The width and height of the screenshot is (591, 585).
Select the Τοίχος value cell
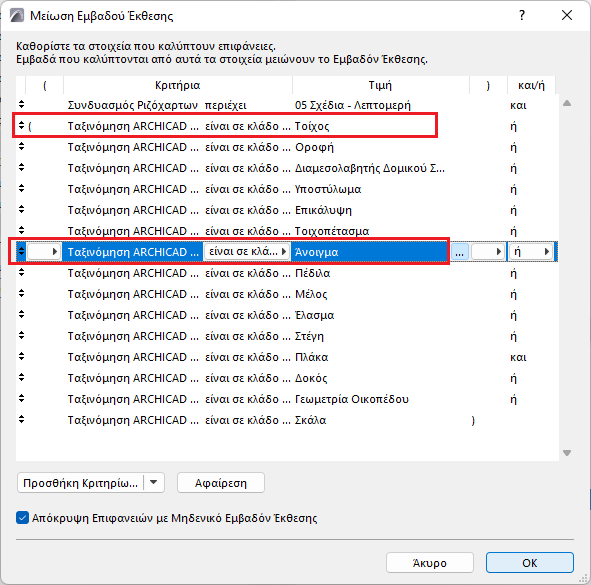[x=312, y=126]
